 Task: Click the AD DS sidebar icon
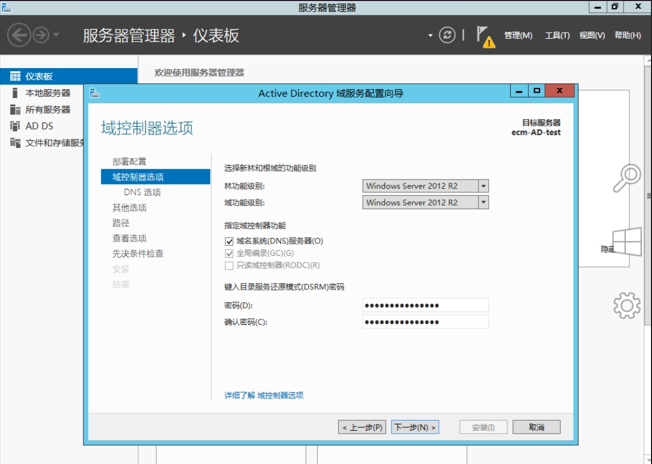pyautogui.click(x=15, y=126)
